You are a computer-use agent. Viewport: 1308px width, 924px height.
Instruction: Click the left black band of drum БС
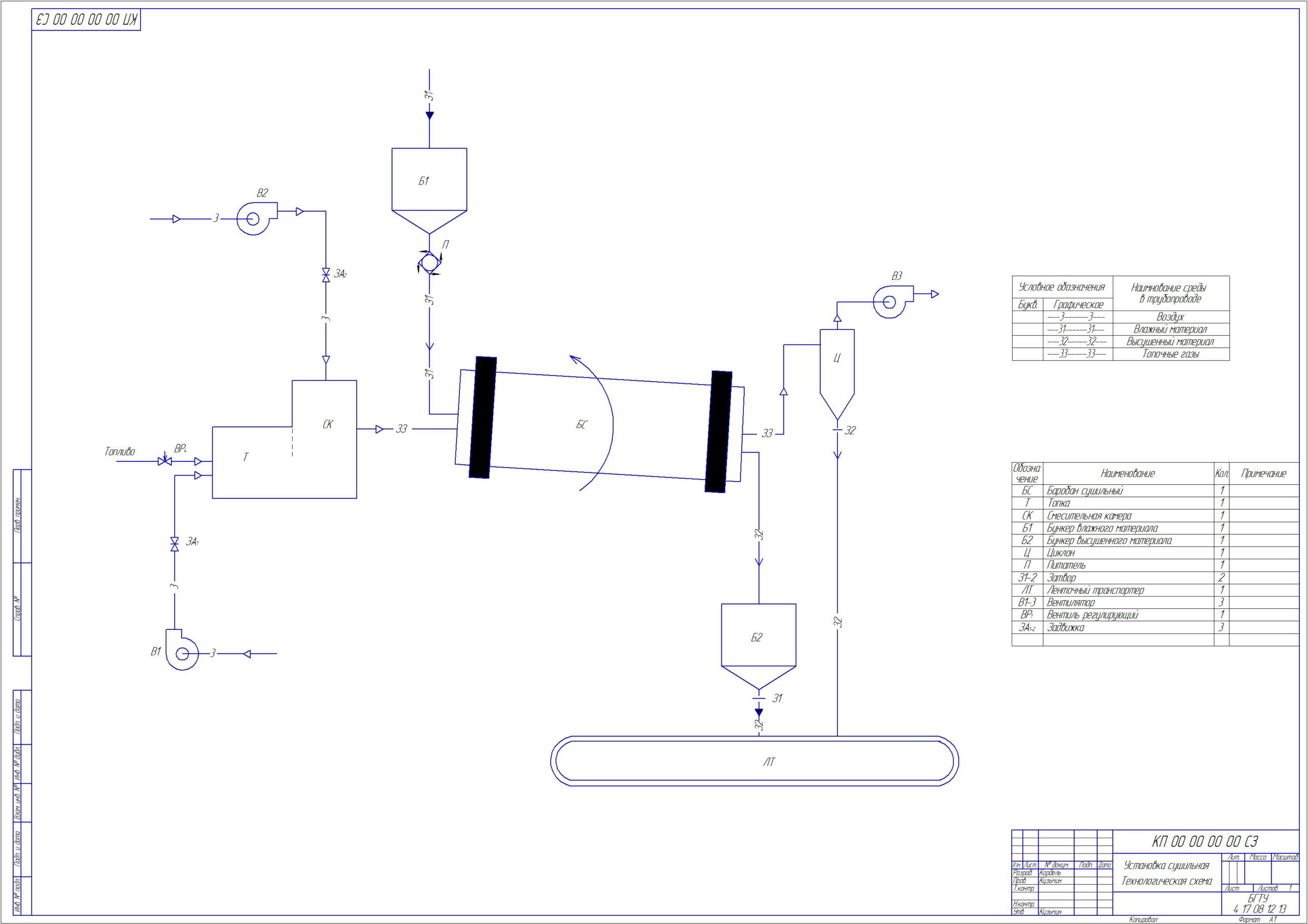pyautogui.click(x=482, y=418)
